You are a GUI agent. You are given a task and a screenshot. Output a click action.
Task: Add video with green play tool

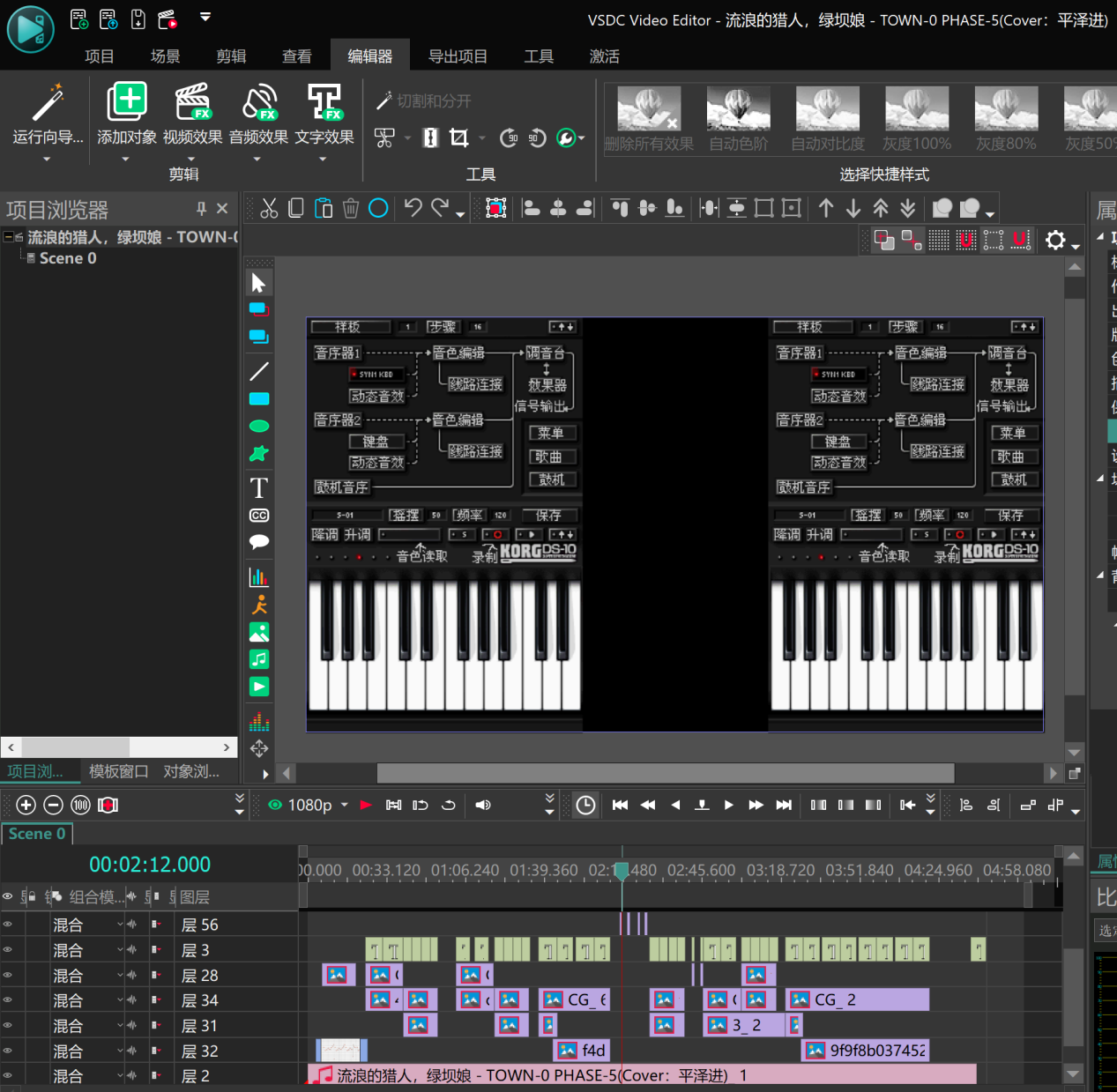pyautogui.click(x=259, y=687)
